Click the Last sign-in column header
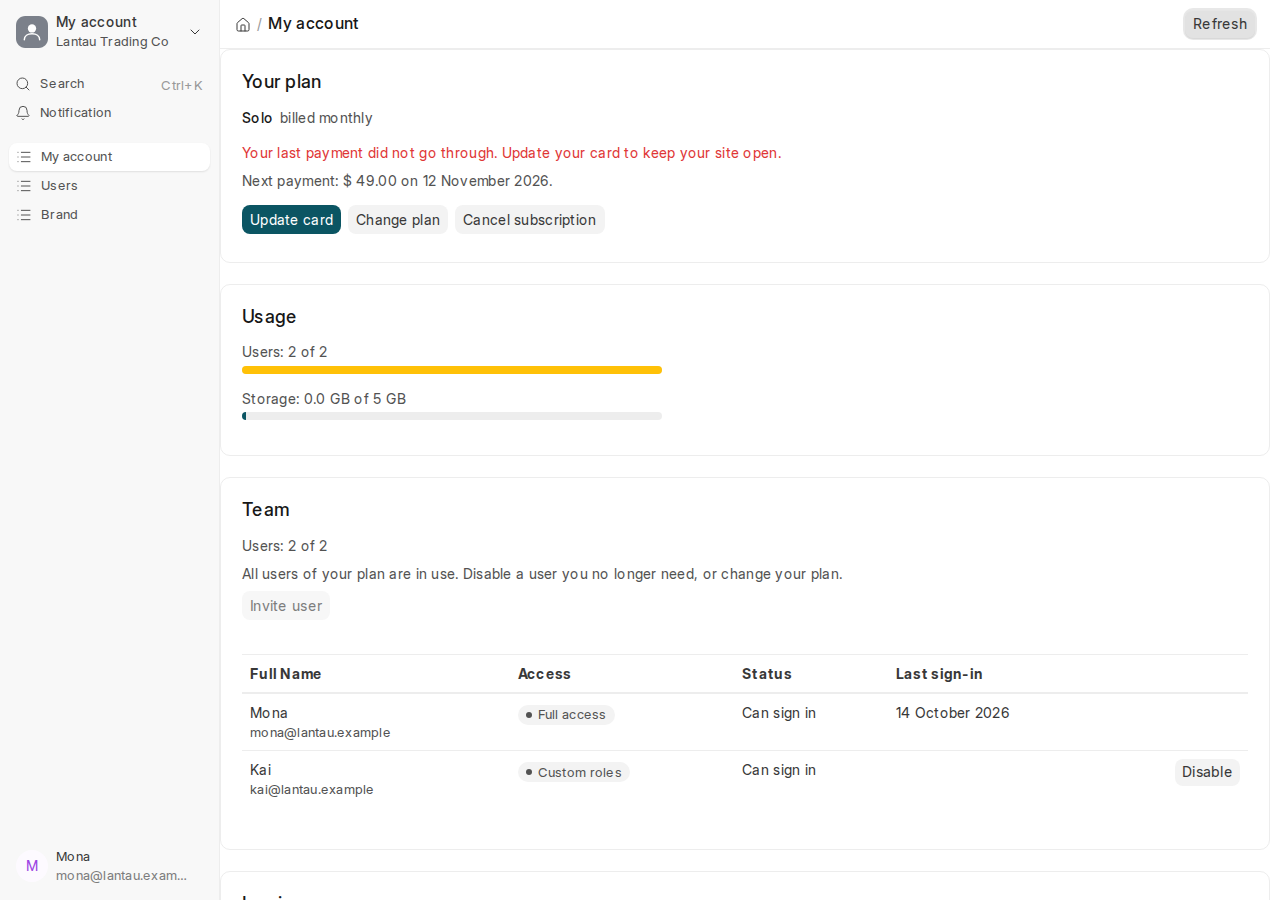This screenshot has height=900, width=1280. coord(939,674)
